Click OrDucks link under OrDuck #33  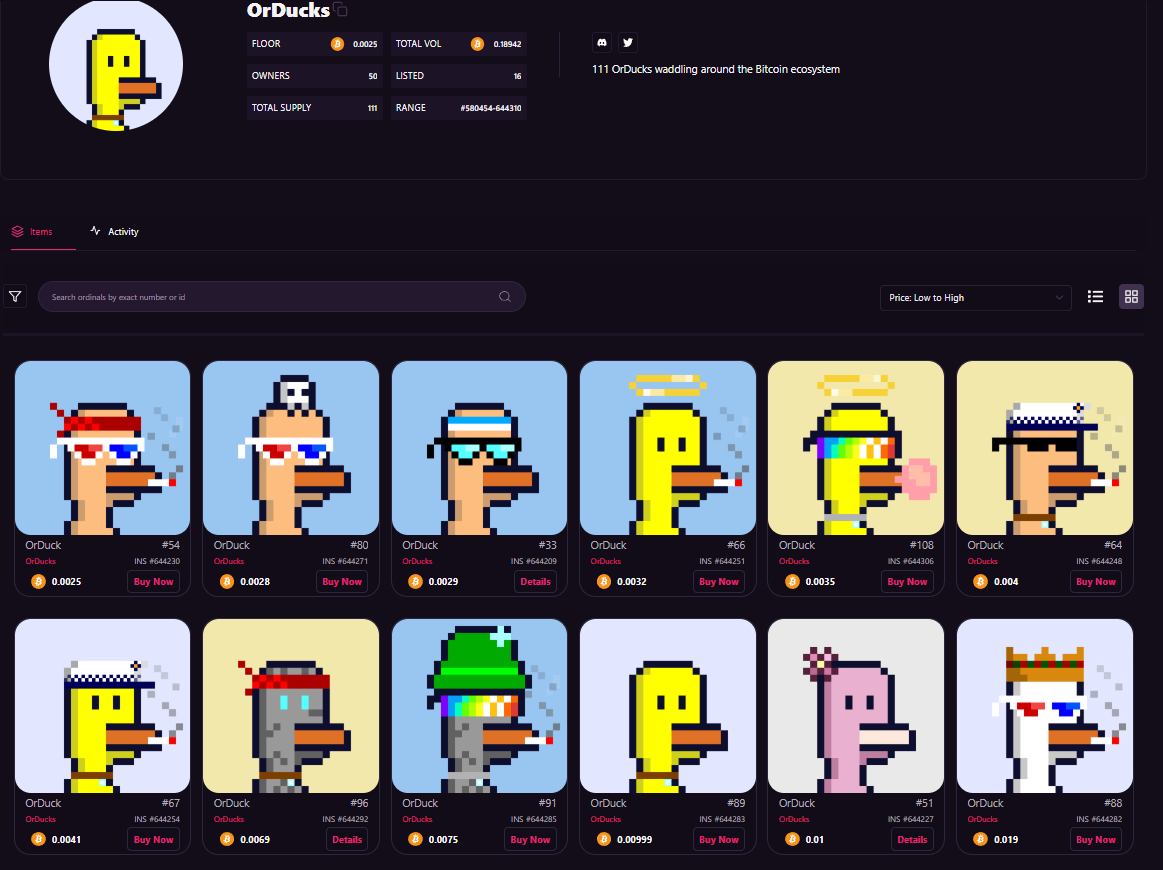(418, 561)
